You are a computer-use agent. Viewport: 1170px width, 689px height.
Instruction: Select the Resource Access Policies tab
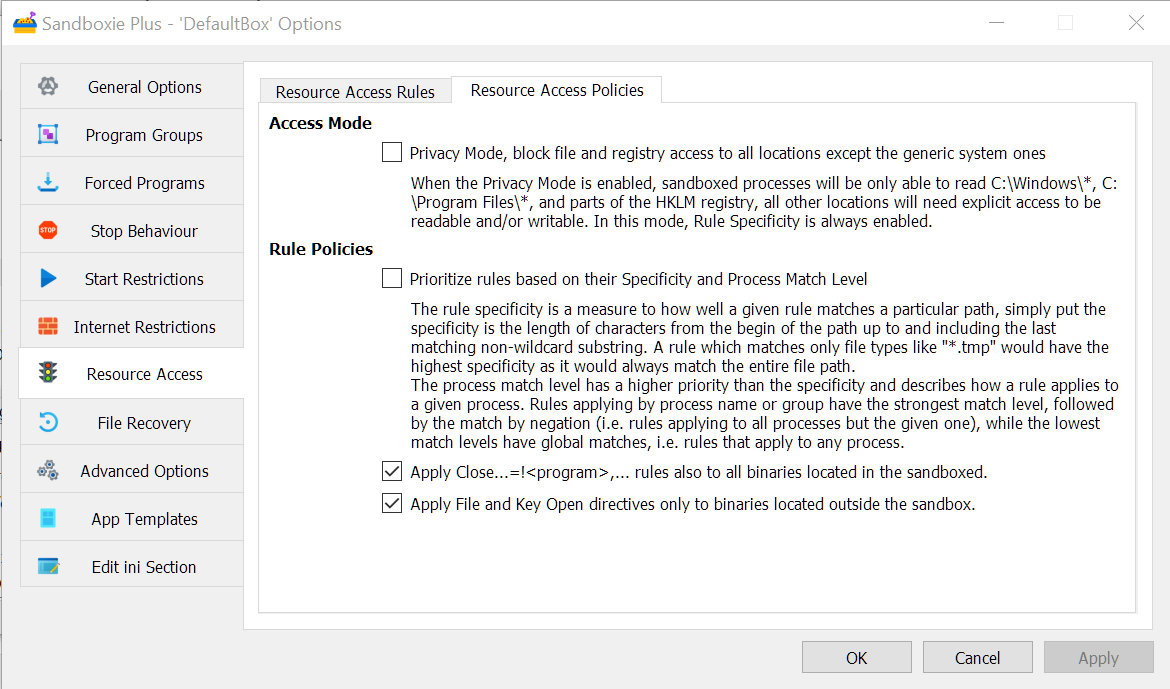(557, 90)
